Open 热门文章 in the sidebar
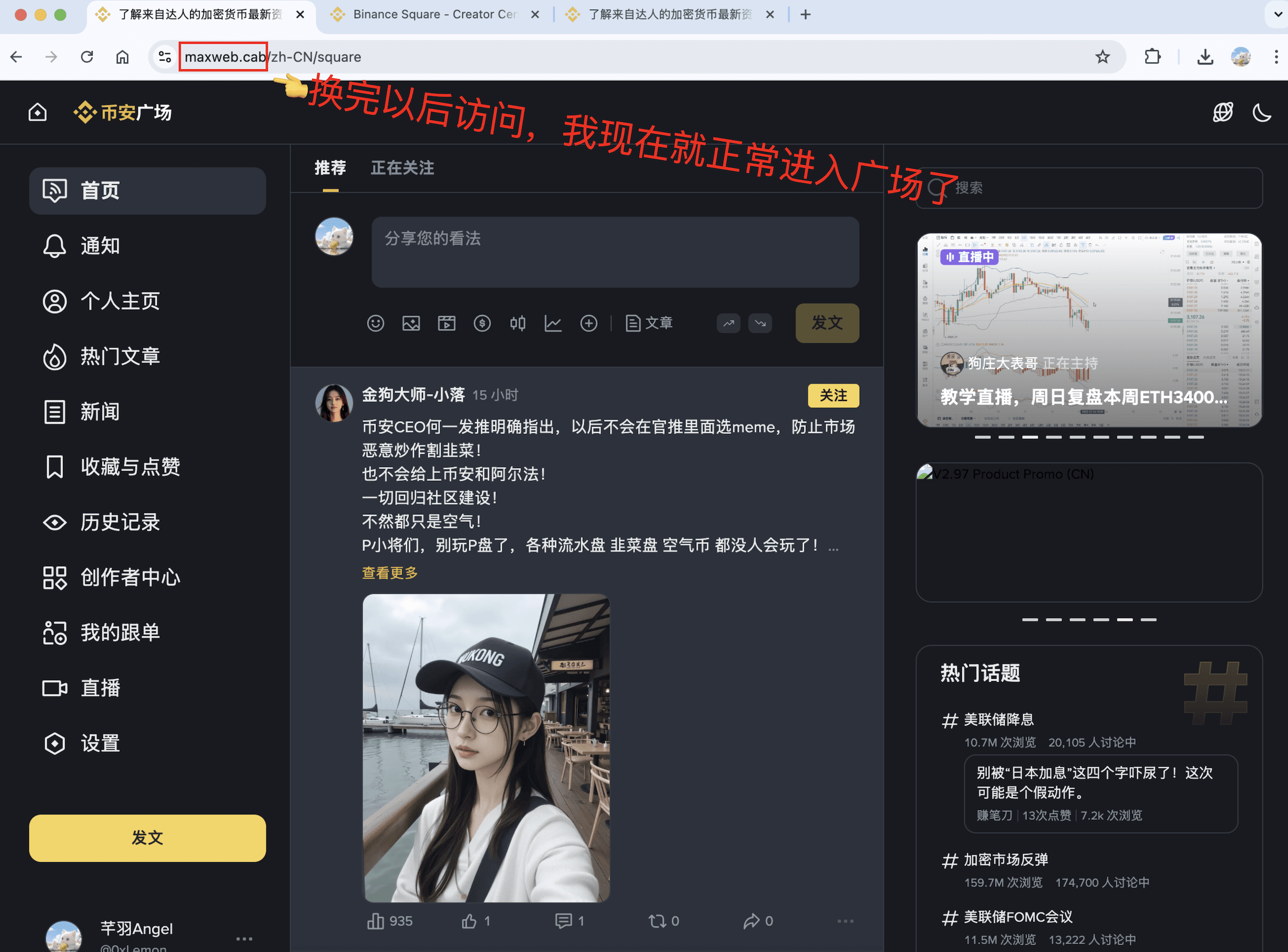Image resolution: width=1288 pixels, height=952 pixels. (120, 356)
